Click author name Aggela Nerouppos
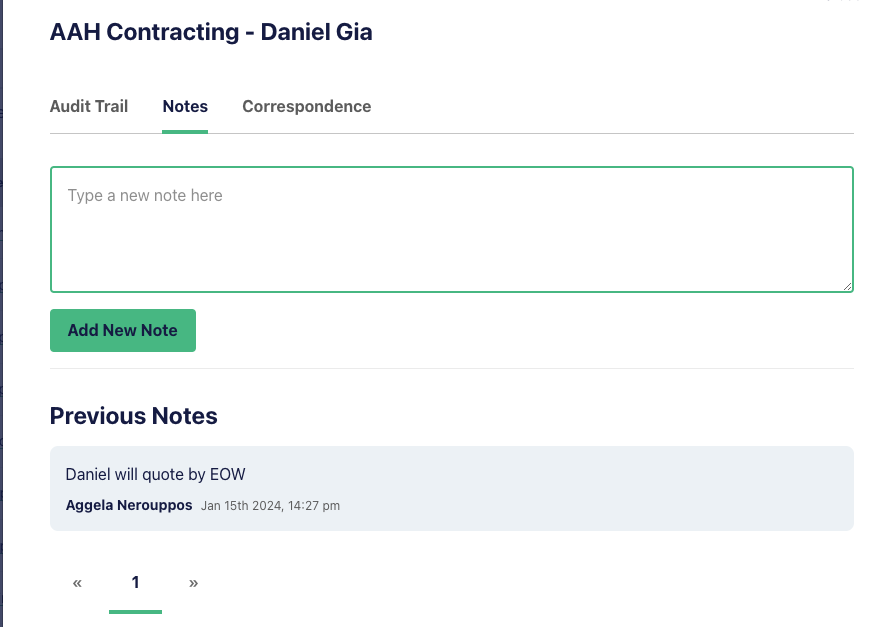 [129, 505]
